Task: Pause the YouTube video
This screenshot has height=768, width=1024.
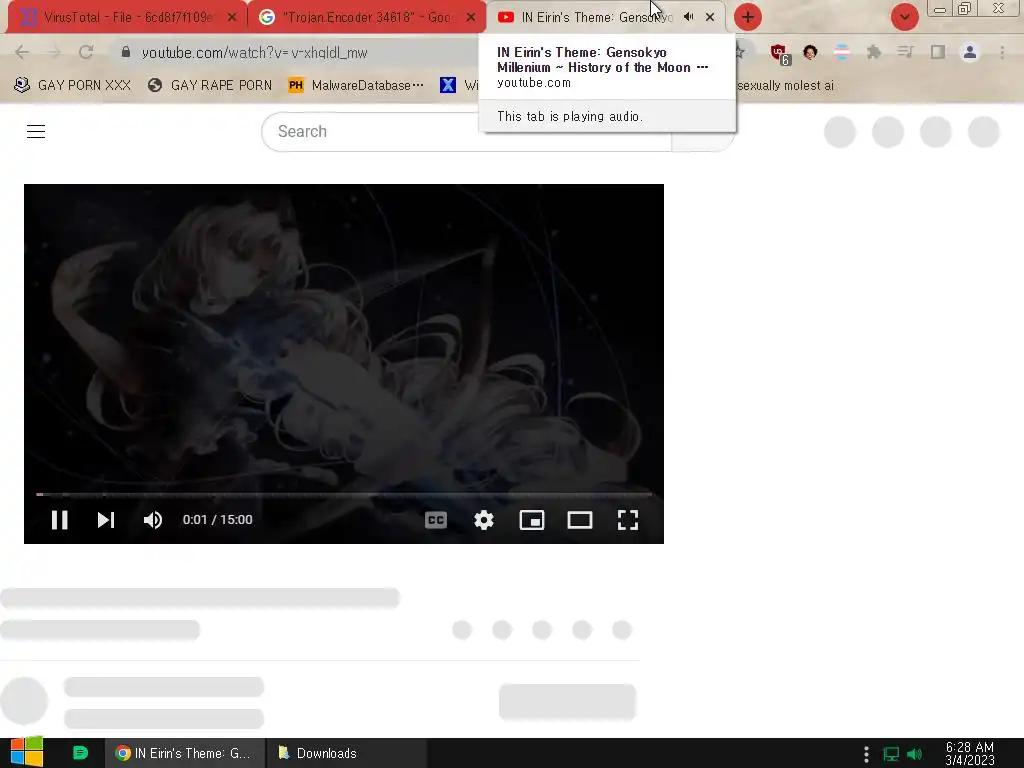Action: click(x=59, y=520)
